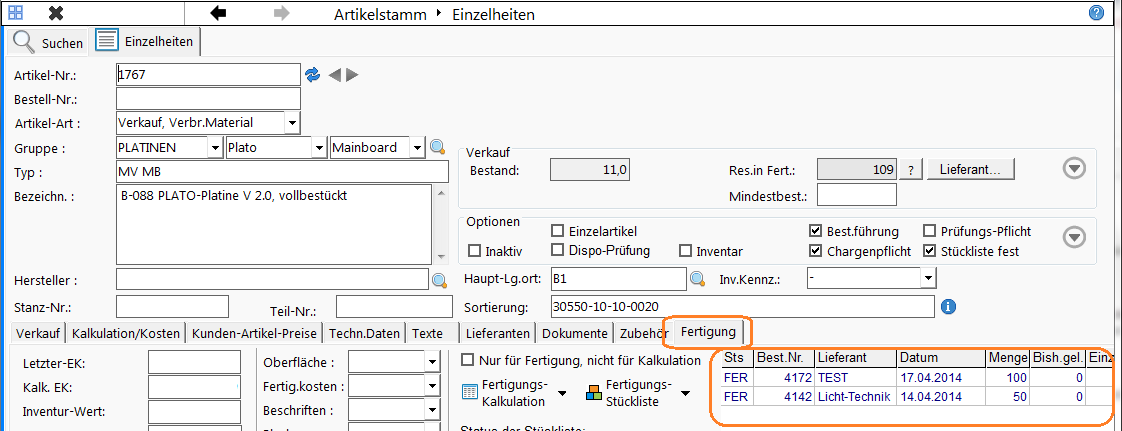The height and width of the screenshot is (431, 1122).
Task: Uncheck the Chargenpflicht checkbox
Action: point(815,251)
